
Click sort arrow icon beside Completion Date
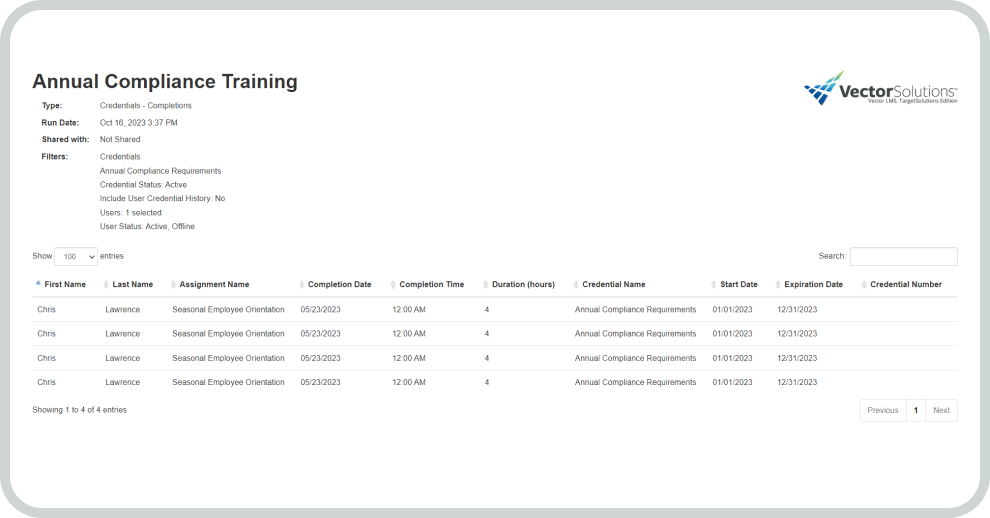302,285
